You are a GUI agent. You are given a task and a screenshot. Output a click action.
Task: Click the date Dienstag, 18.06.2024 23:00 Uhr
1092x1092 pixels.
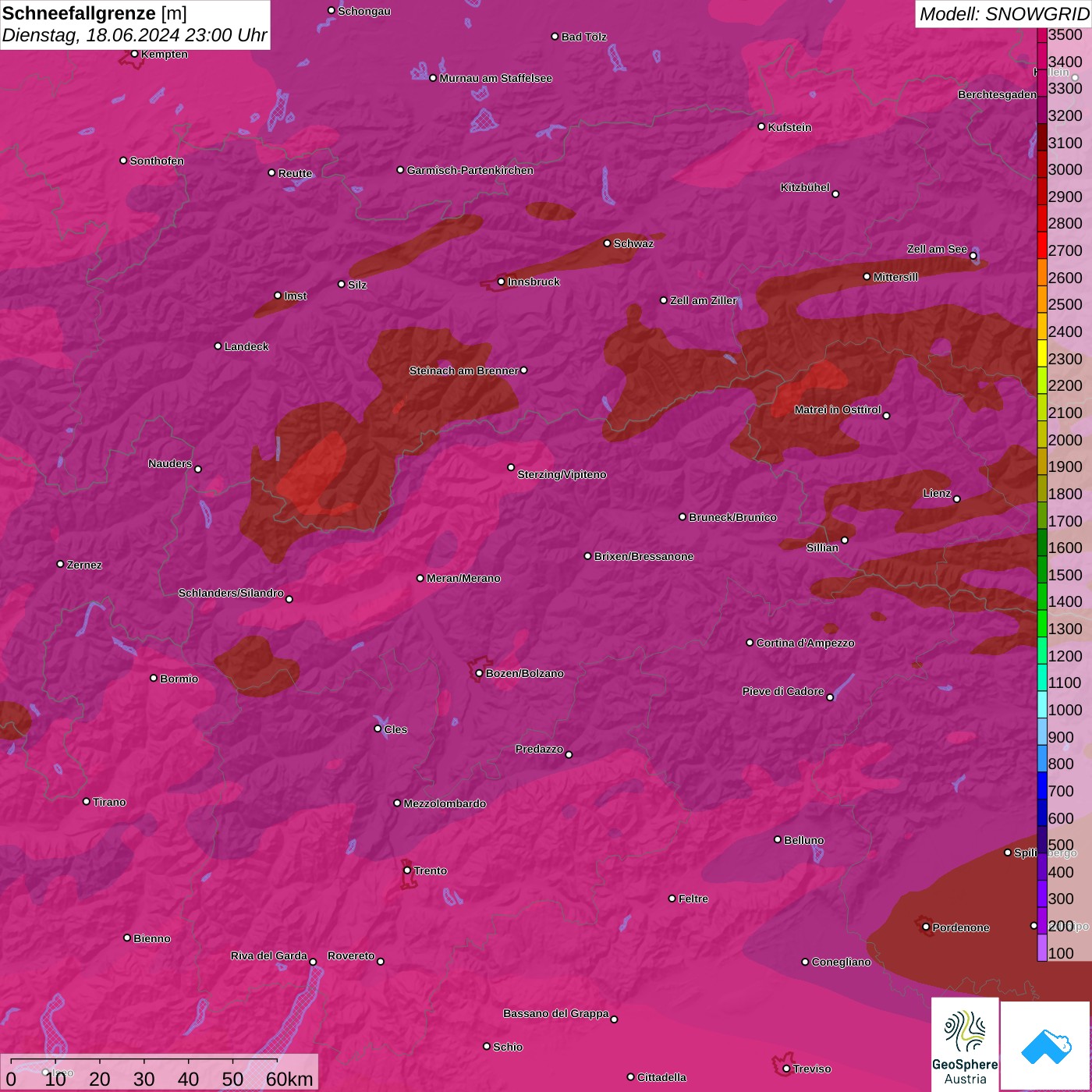coord(134,35)
